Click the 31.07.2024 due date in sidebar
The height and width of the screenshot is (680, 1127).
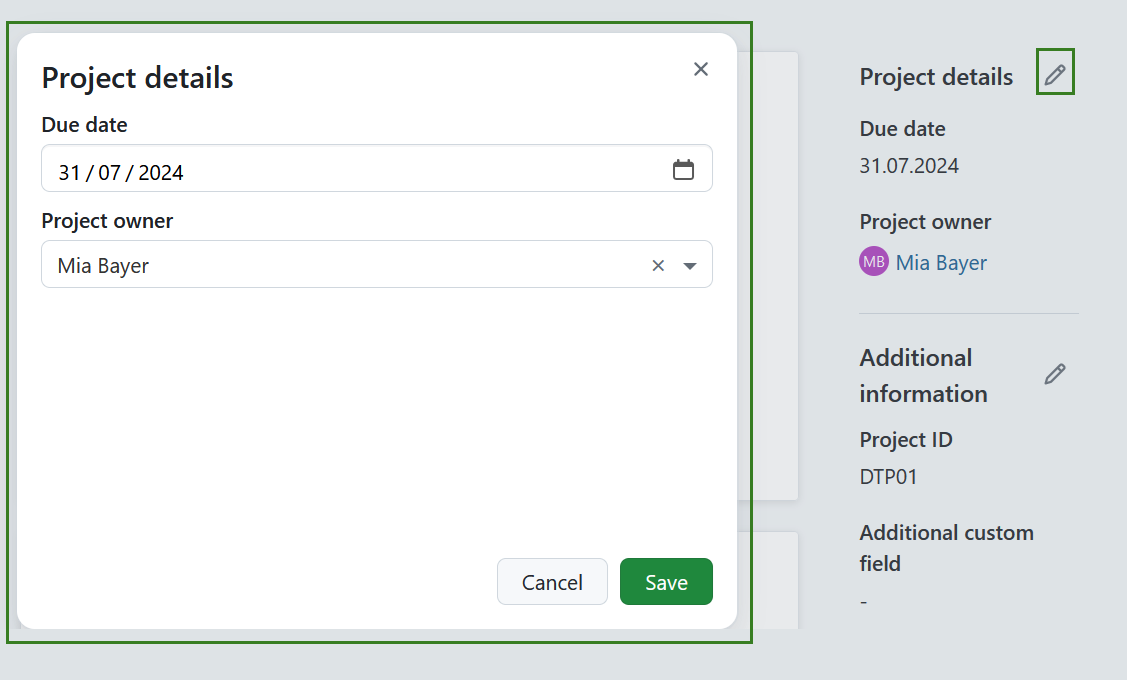pos(909,166)
